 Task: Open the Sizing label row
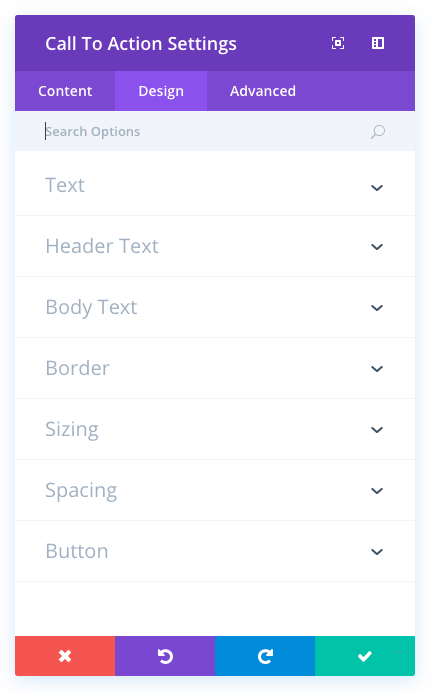point(215,429)
